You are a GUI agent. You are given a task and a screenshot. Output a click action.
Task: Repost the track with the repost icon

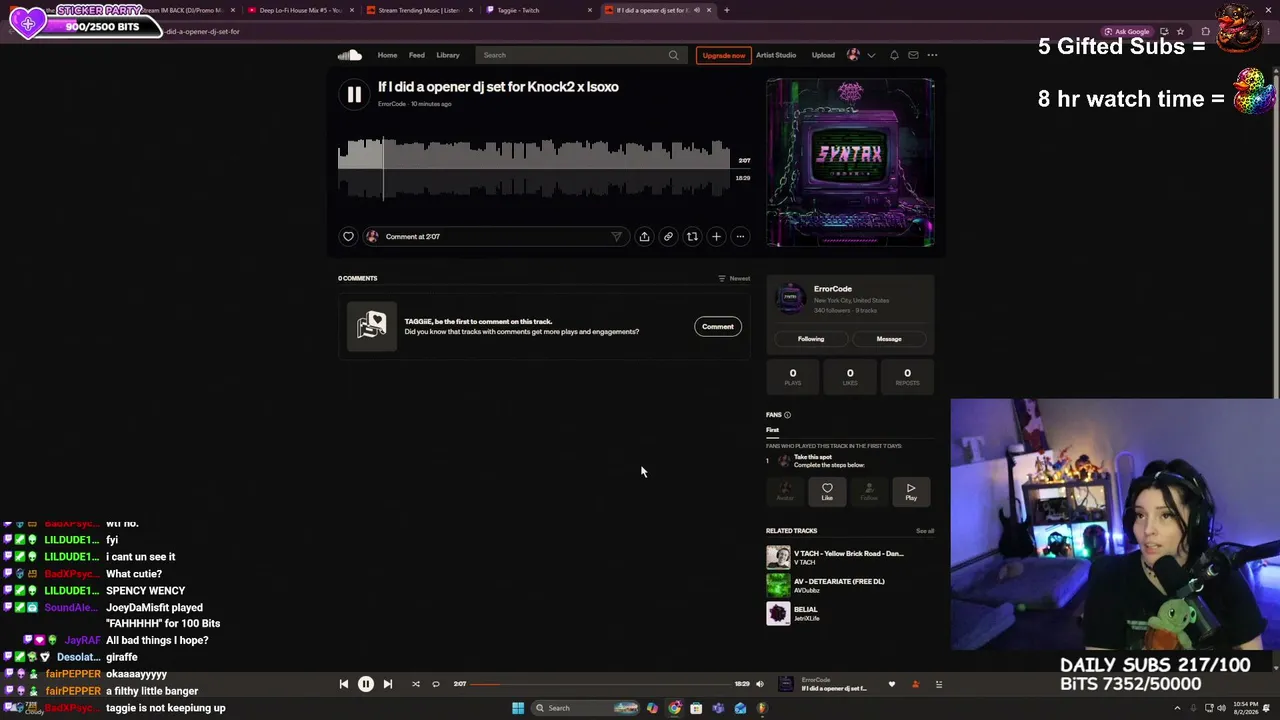tap(692, 237)
